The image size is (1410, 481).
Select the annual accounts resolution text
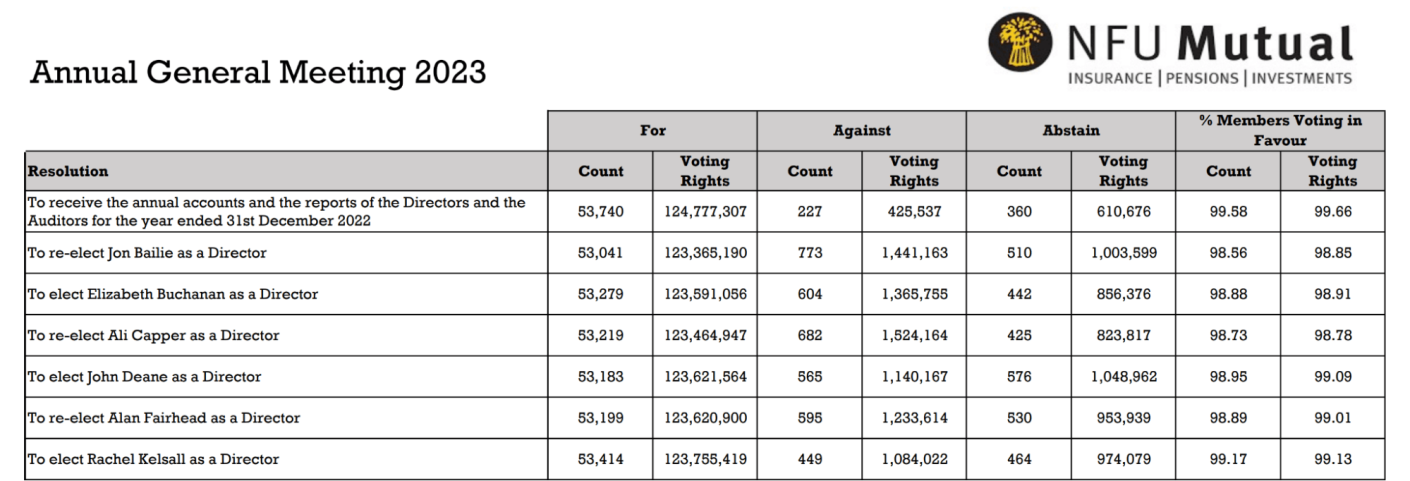coord(276,211)
